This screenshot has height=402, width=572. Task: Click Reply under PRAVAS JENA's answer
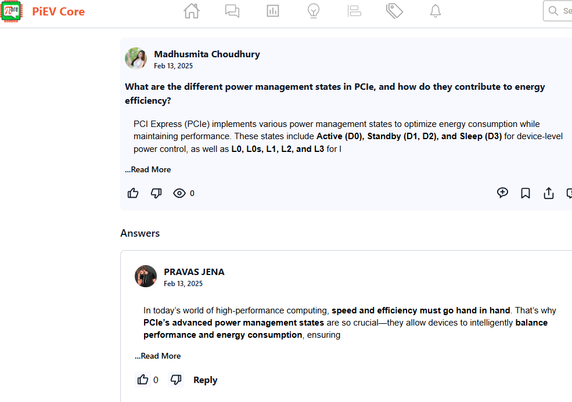205,380
